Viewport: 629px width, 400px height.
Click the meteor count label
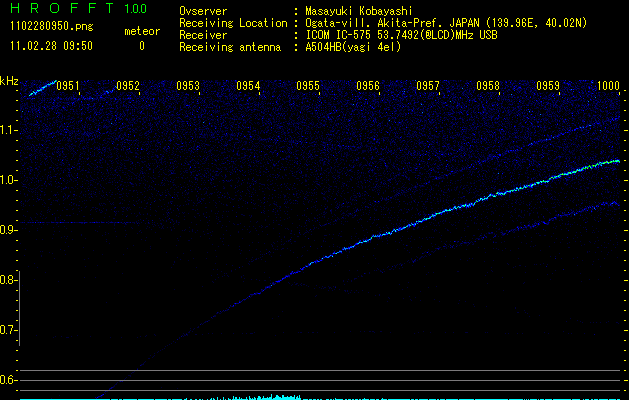click(x=142, y=31)
